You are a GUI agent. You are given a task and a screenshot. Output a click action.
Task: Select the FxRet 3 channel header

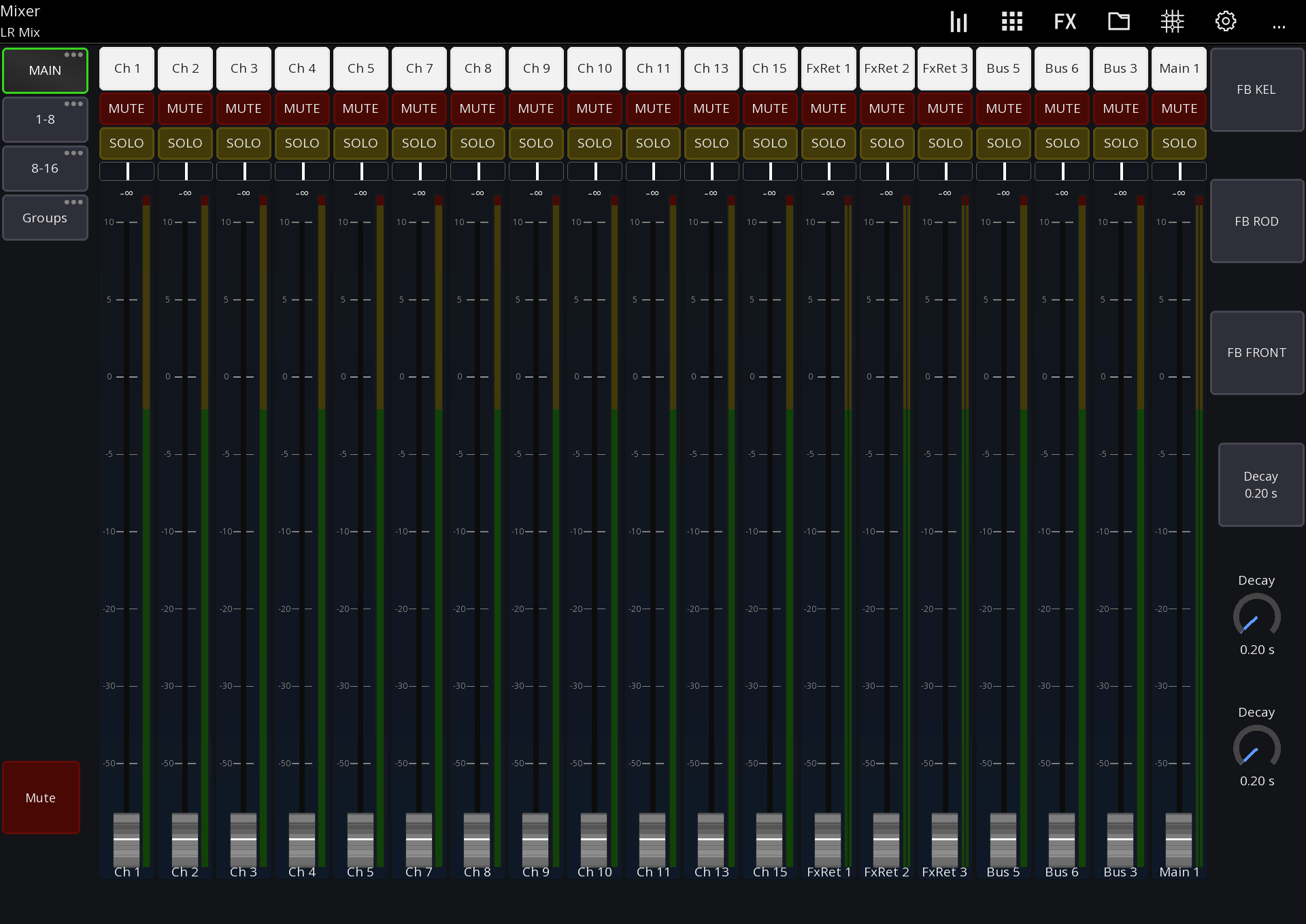tap(945, 68)
